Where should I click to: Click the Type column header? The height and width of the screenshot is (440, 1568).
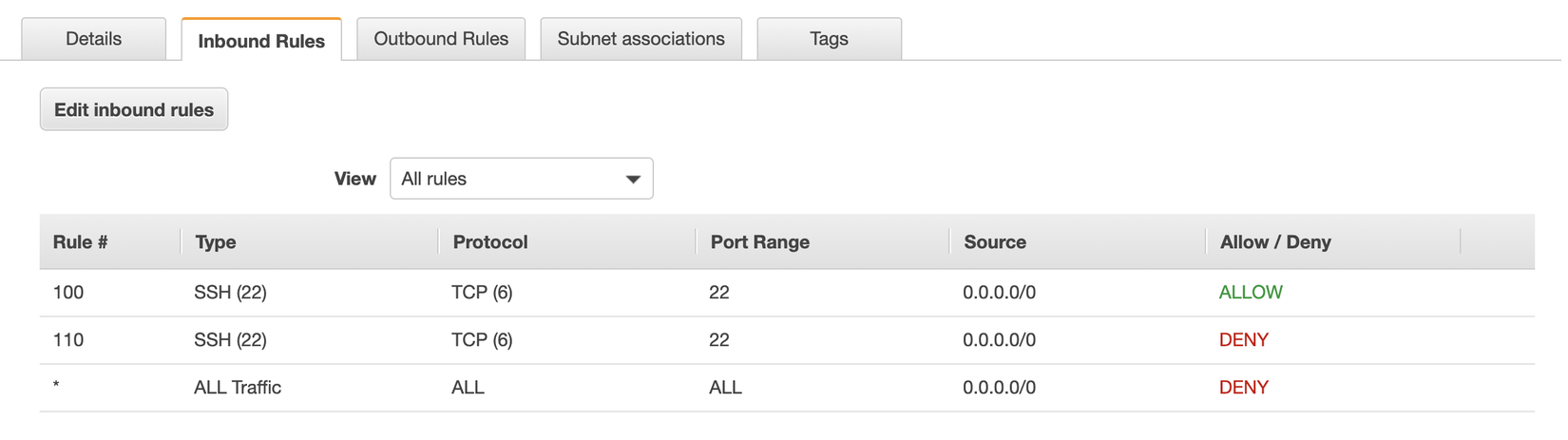(x=216, y=242)
